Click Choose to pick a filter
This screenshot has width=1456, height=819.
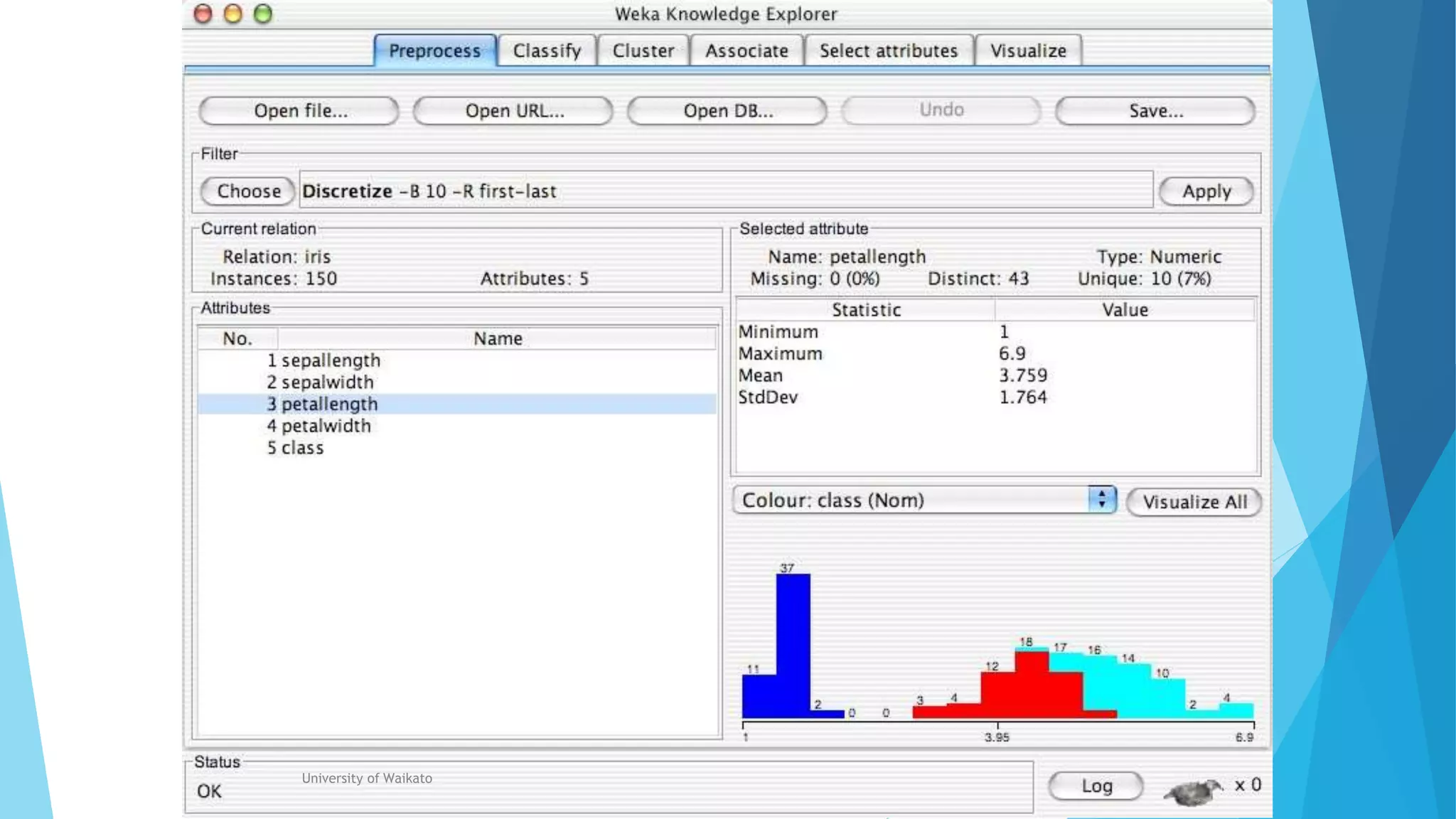248,191
